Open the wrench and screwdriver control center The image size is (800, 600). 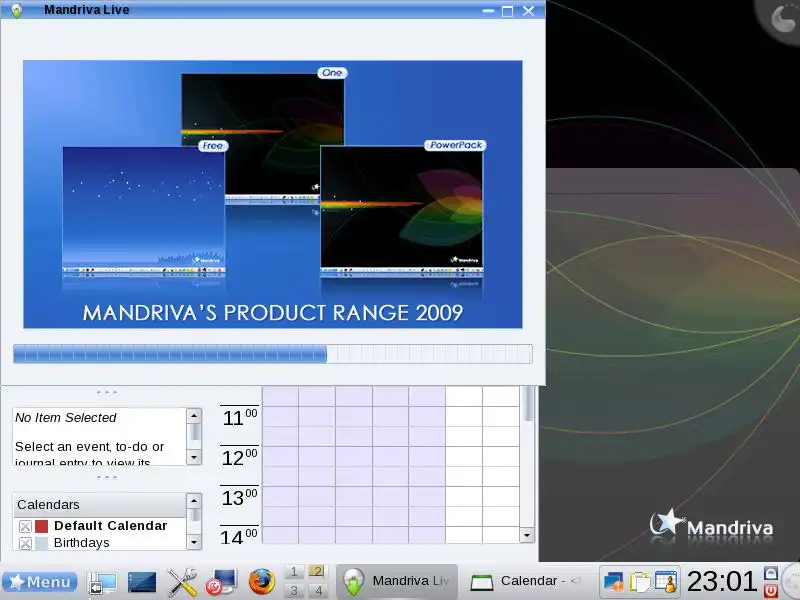point(182,582)
